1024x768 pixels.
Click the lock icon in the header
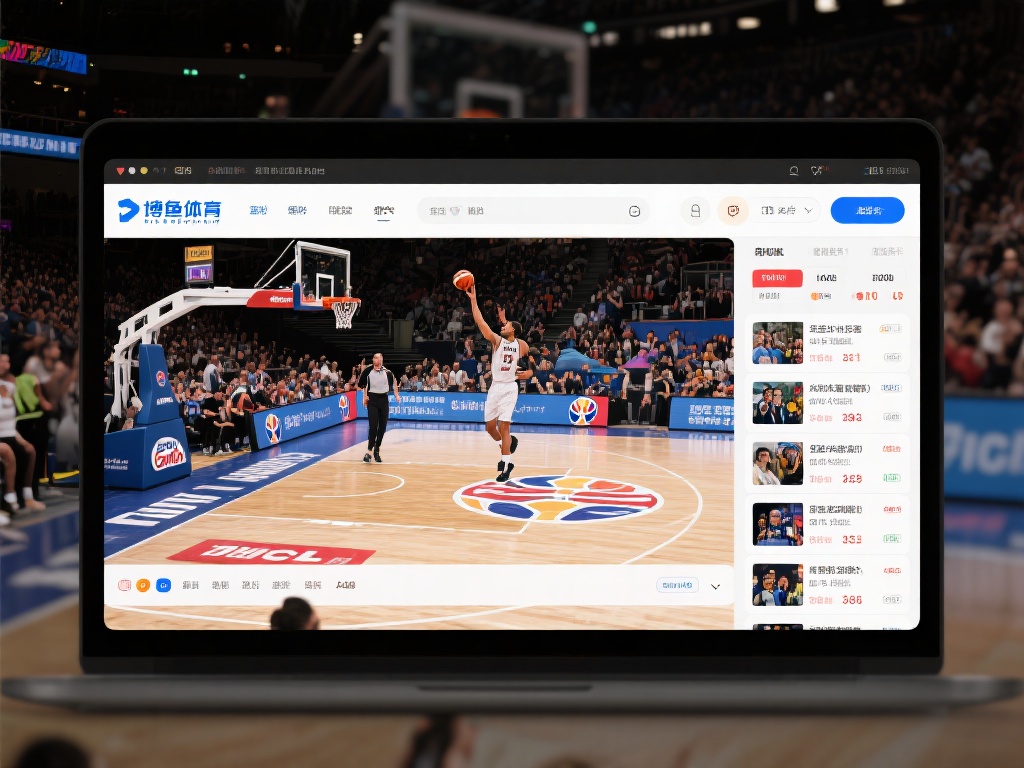pos(695,210)
